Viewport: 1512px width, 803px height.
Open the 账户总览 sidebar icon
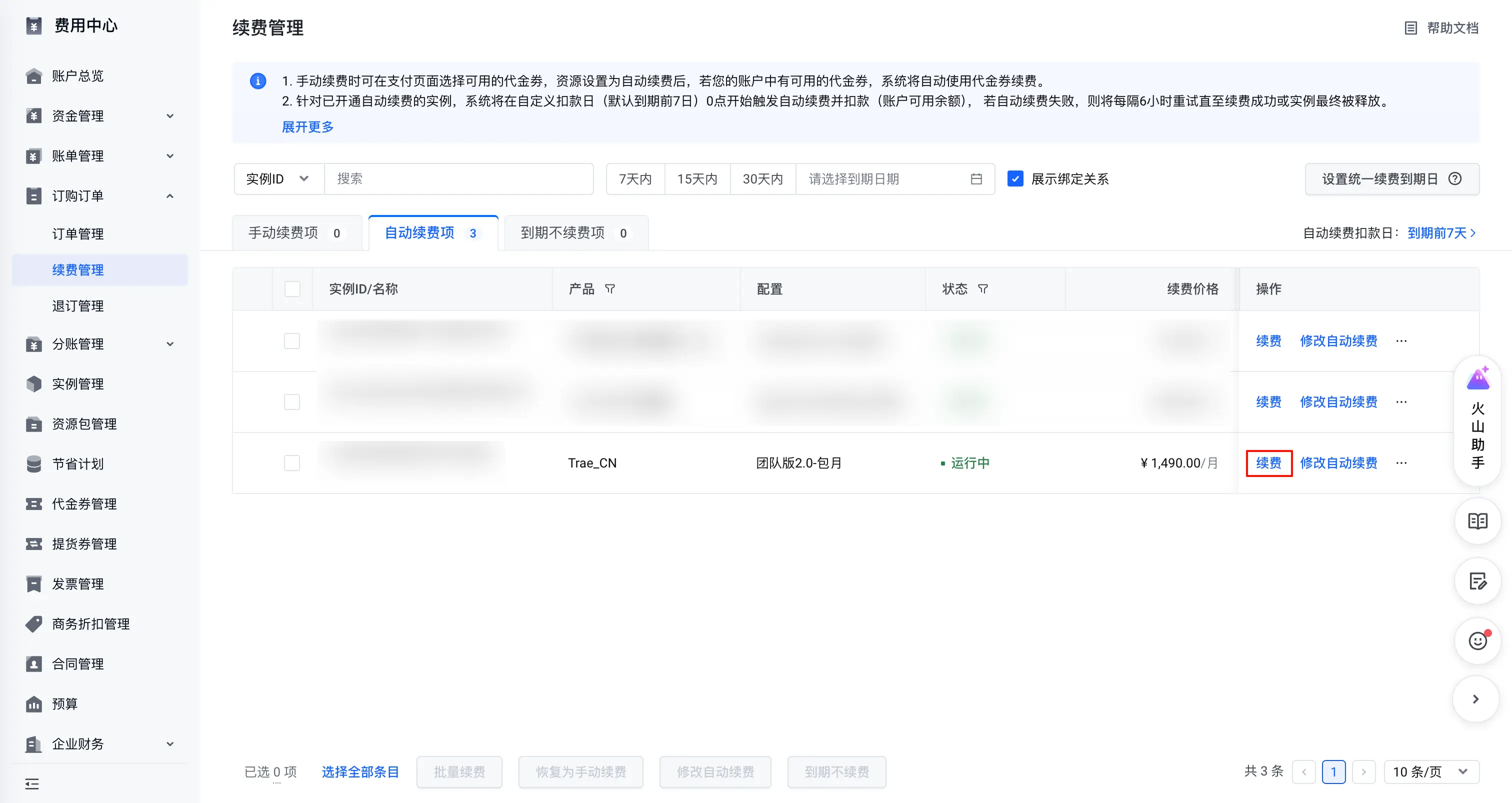click(34, 75)
